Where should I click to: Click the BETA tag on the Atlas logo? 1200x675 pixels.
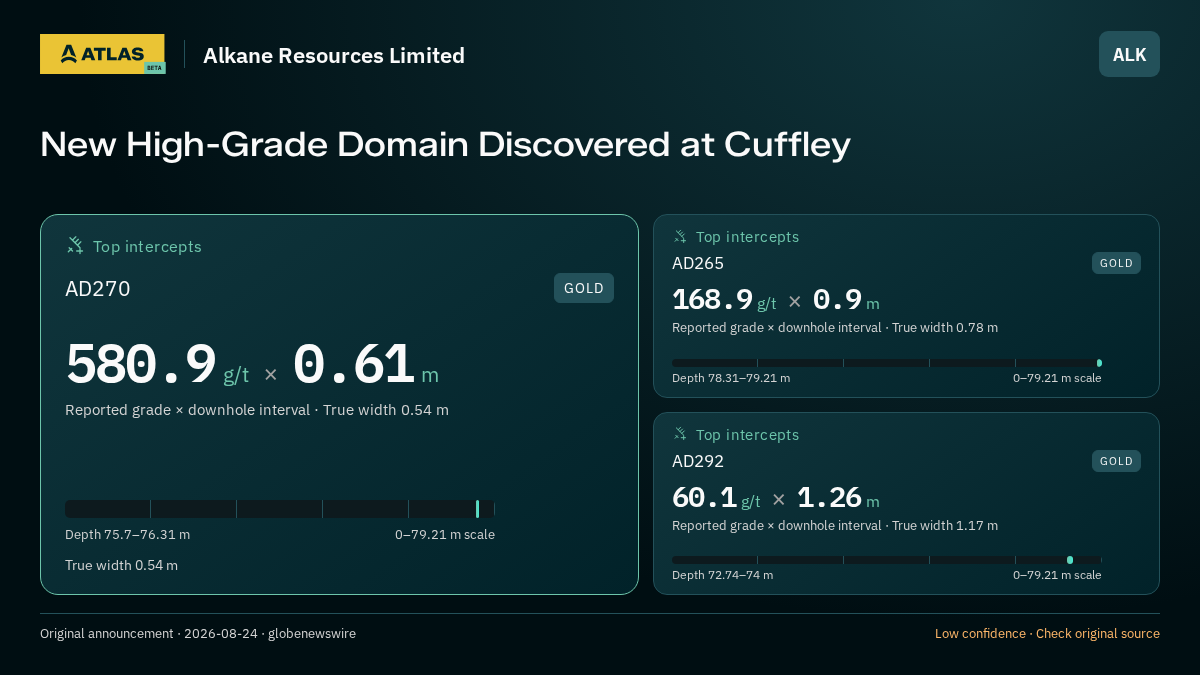[154, 68]
